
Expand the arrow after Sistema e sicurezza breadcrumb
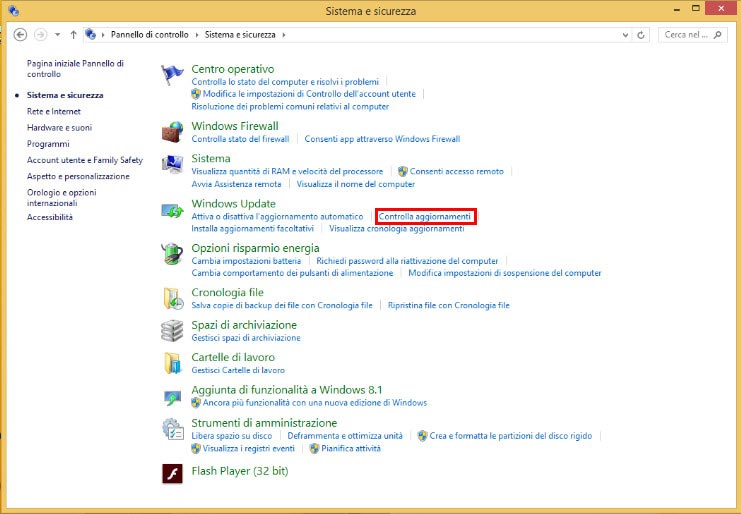[284, 35]
